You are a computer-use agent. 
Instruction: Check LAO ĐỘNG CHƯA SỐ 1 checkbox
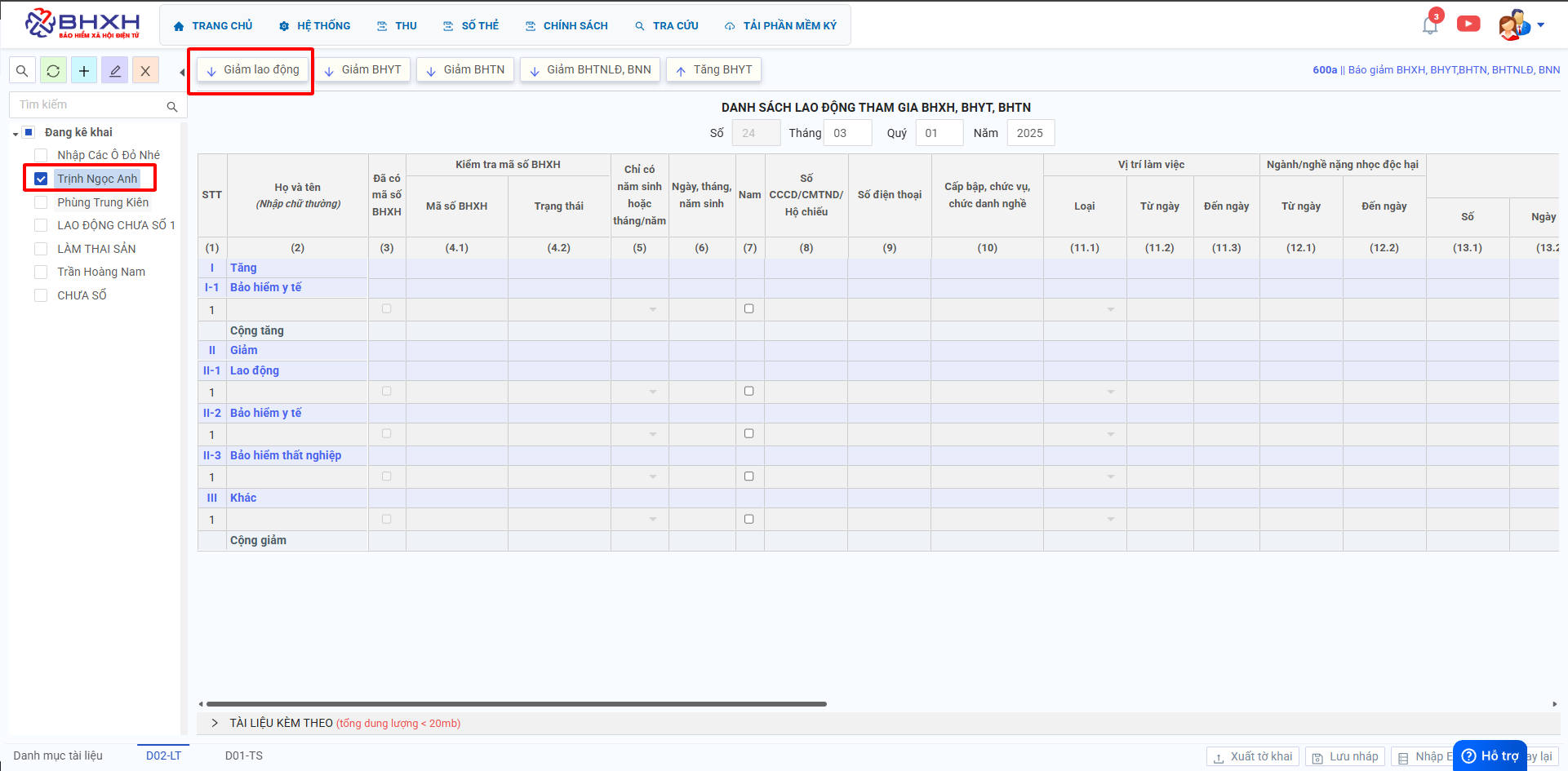pos(41,225)
